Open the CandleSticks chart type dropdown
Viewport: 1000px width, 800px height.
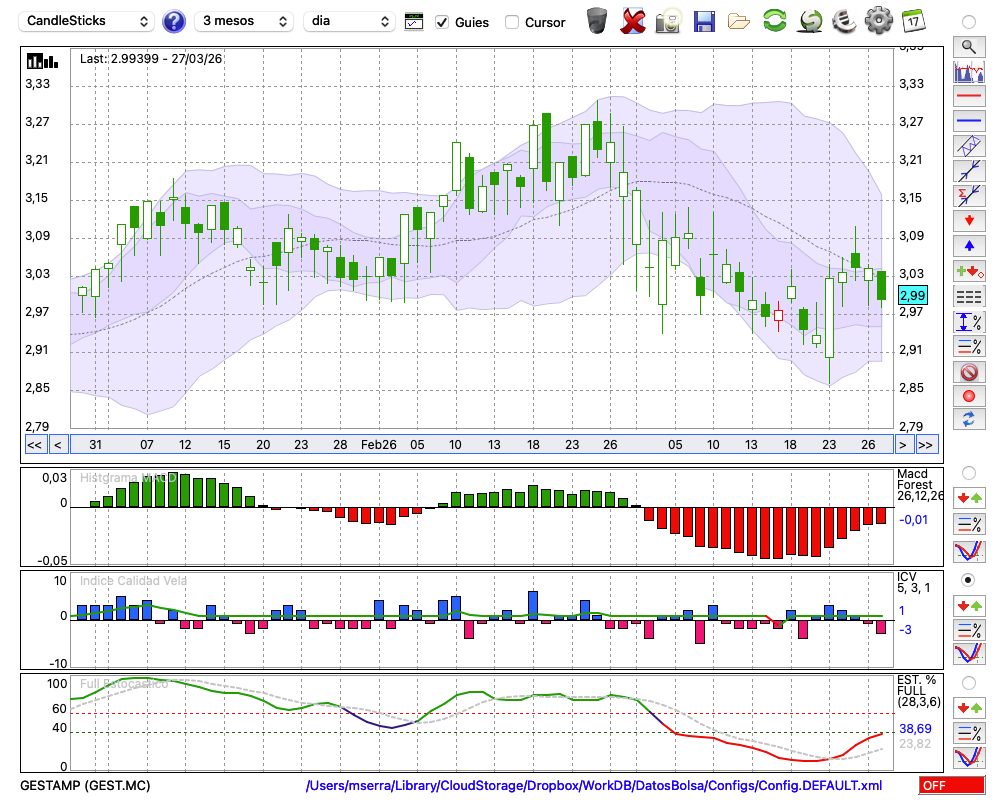88,21
